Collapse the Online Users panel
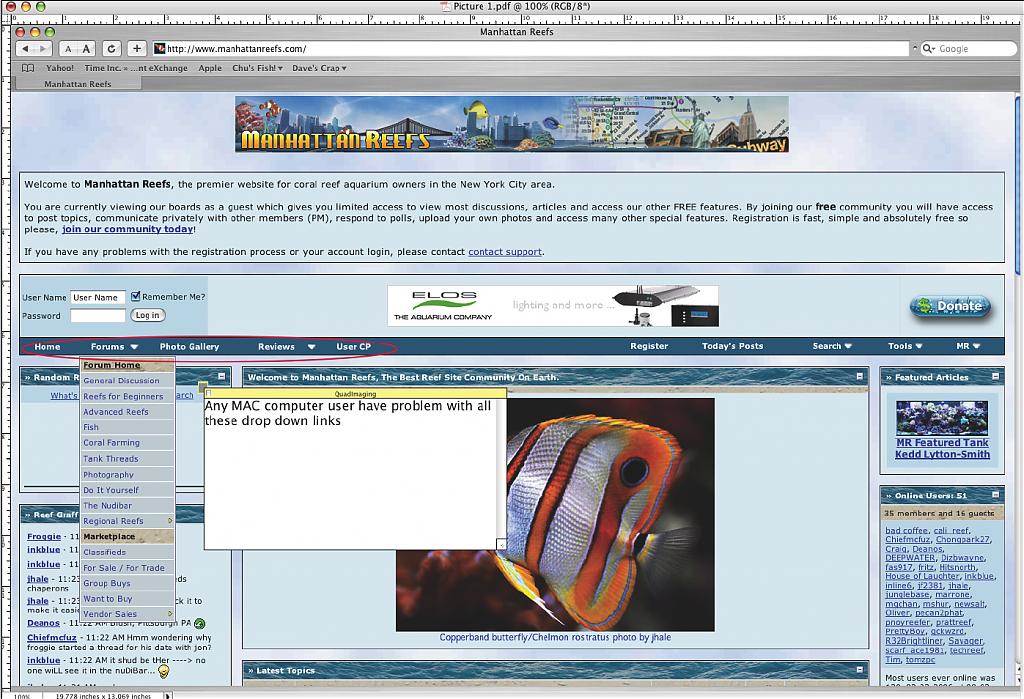1024x699 pixels. click(996, 496)
